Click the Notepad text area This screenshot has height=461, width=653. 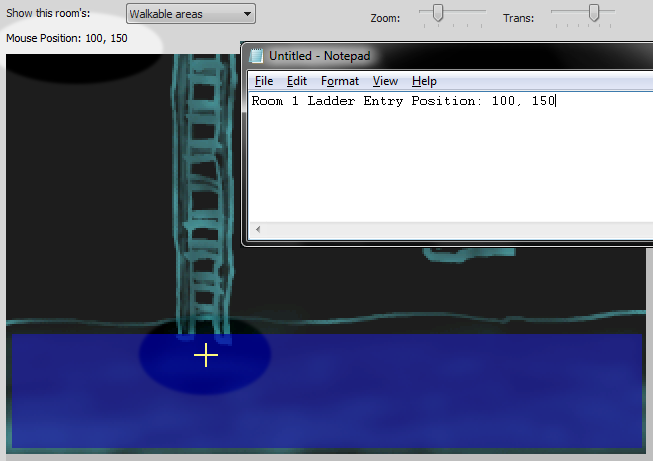point(451,157)
